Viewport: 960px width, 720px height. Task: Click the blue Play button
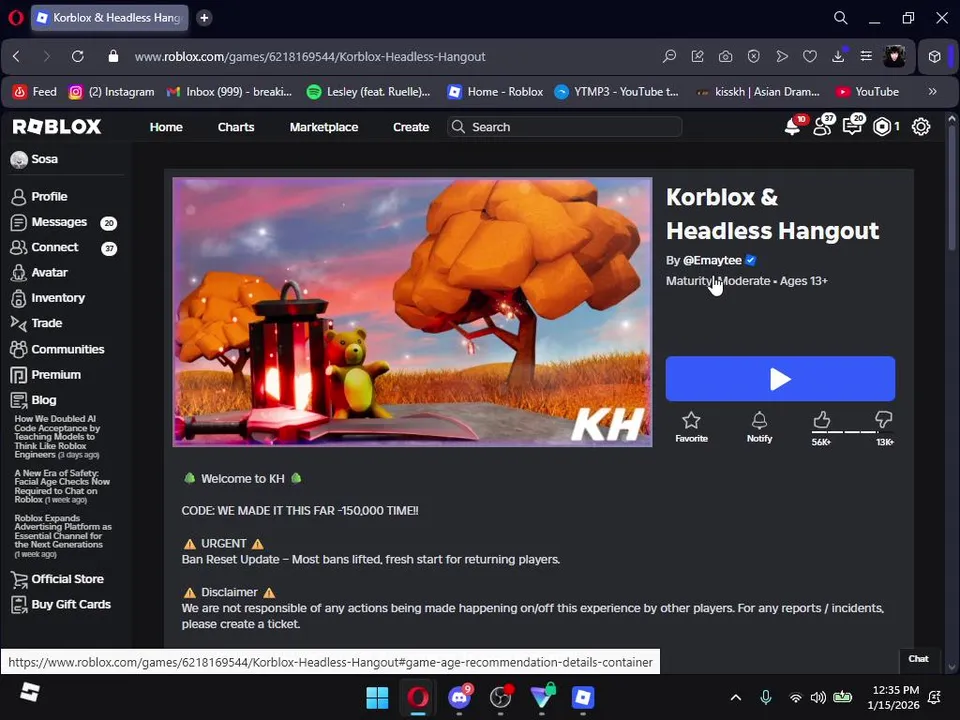pos(780,379)
